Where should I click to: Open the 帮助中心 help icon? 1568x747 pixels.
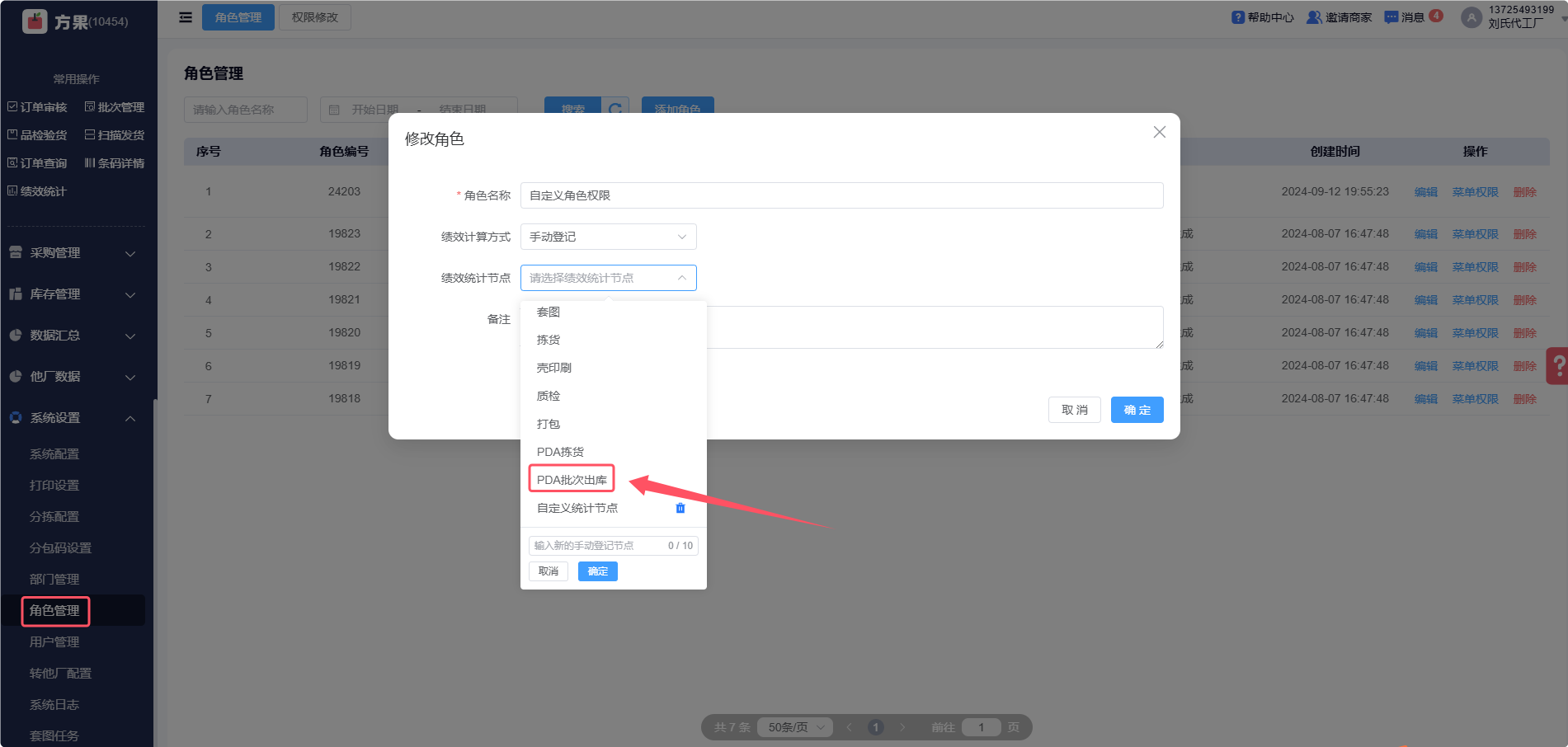point(1238,17)
